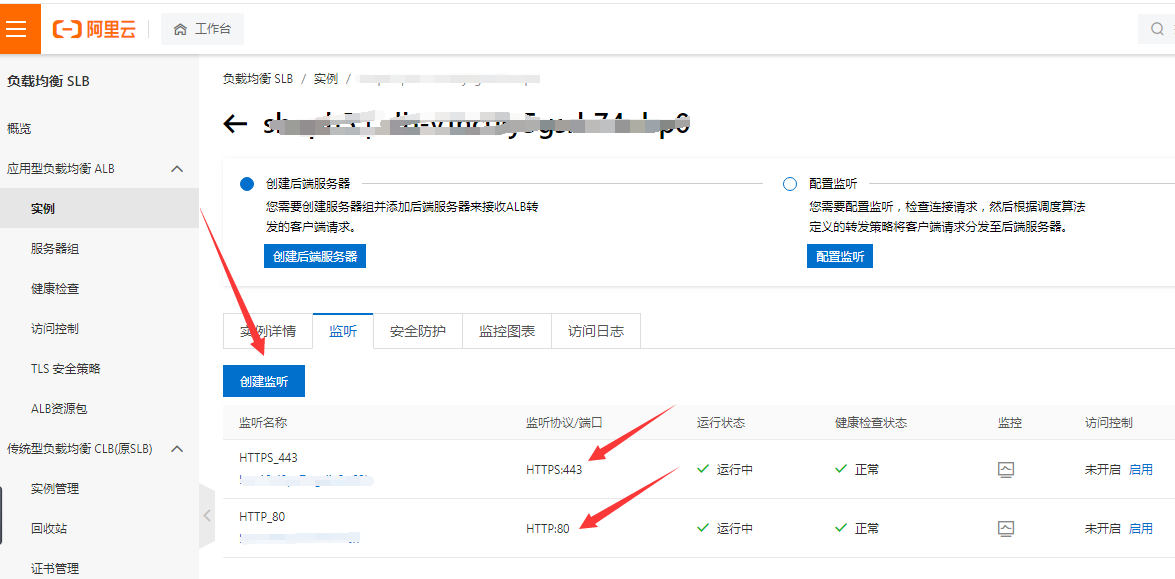Viewport: 1175px width, 579px height.
Task: Open 服务器组 in the sidebar
Action: click(x=55, y=249)
